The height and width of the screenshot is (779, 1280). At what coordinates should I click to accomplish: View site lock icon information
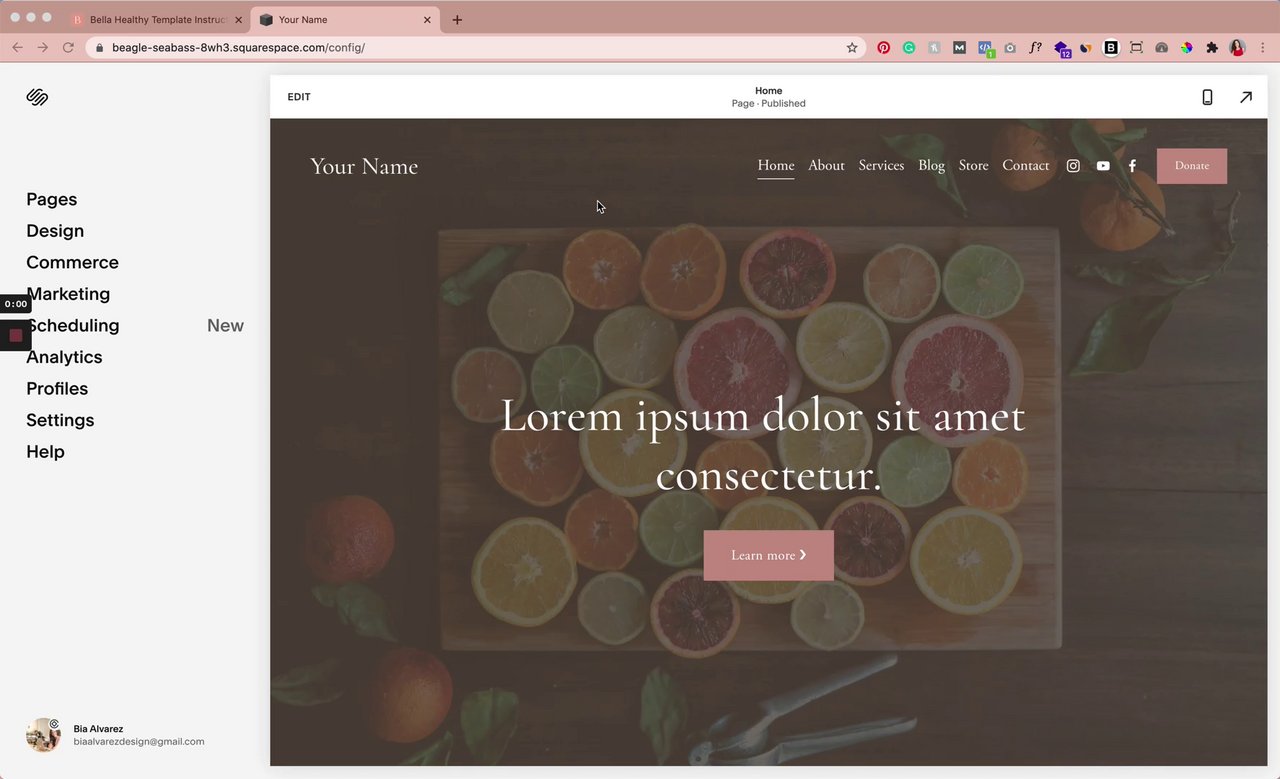pyautogui.click(x=99, y=47)
